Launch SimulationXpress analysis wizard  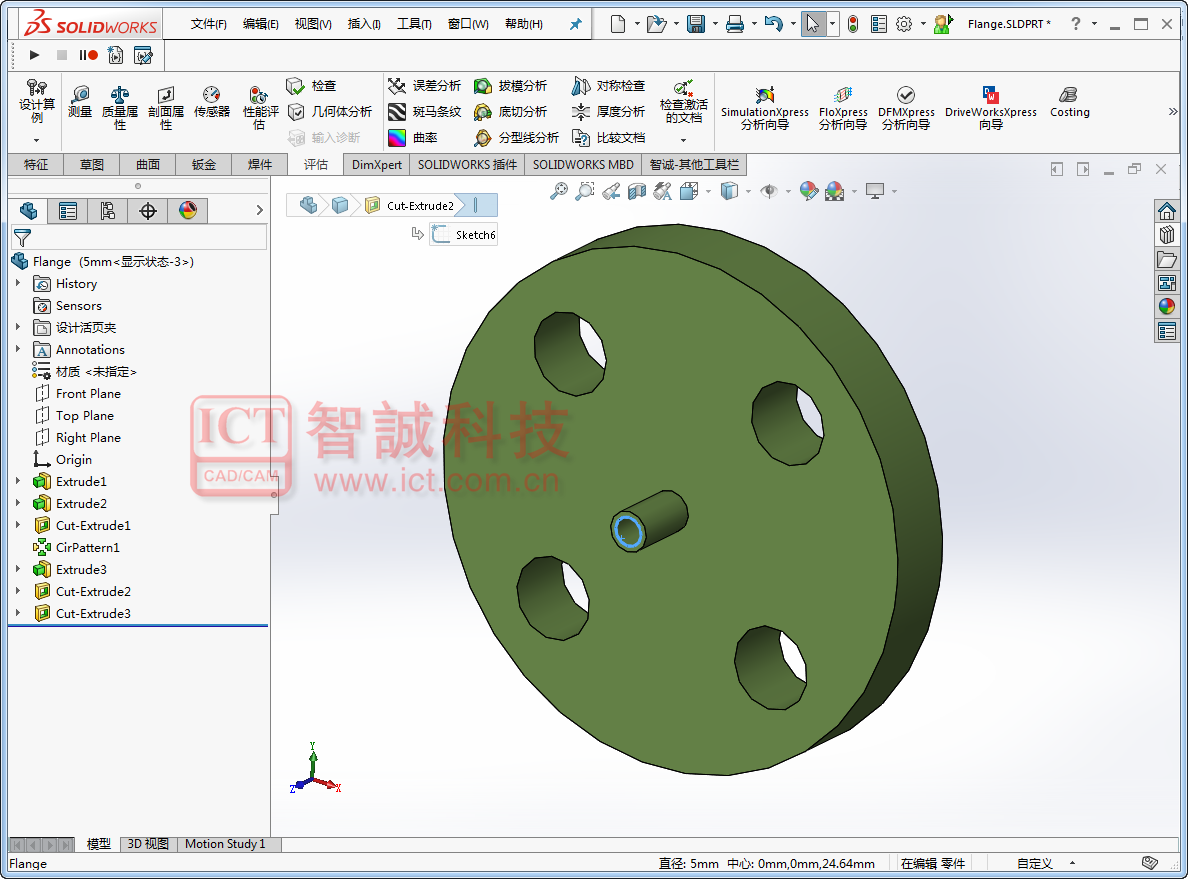pos(764,107)
